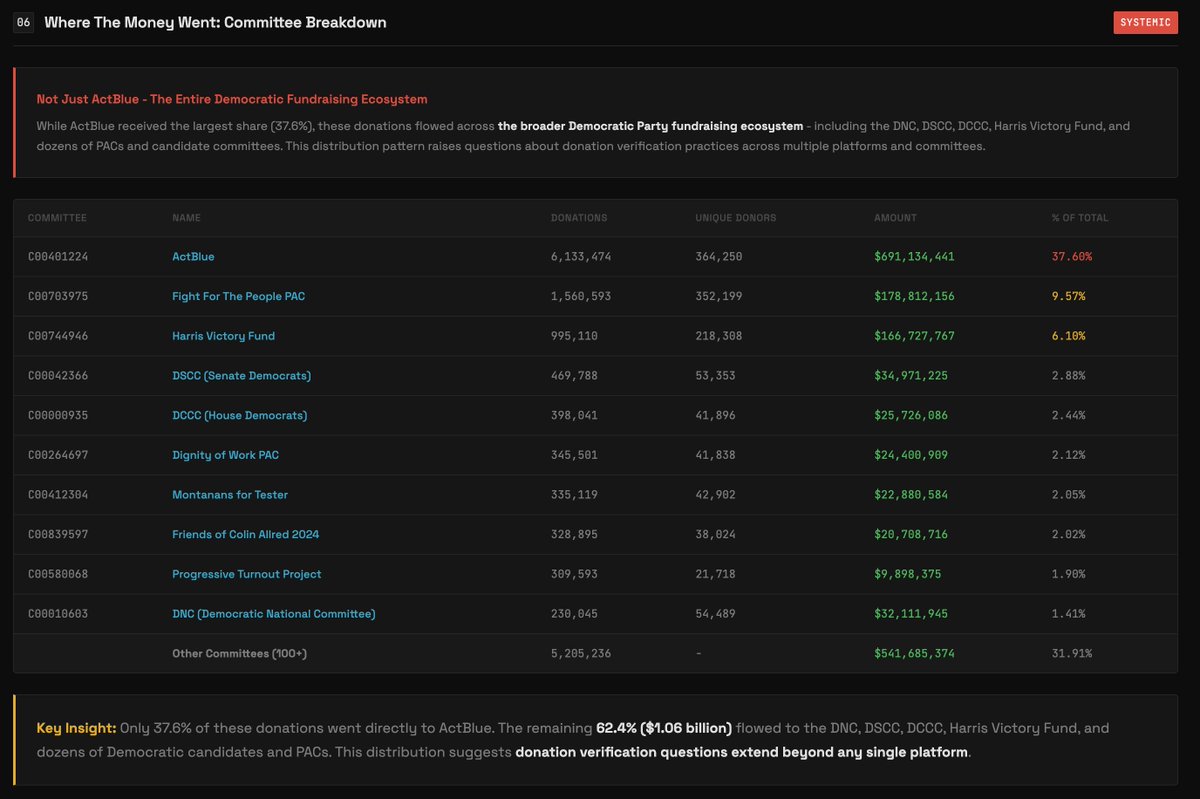The width and height of the screenshot is (1200, 799).
Task: Click the Key Insight label
Action: pos(77,728)
